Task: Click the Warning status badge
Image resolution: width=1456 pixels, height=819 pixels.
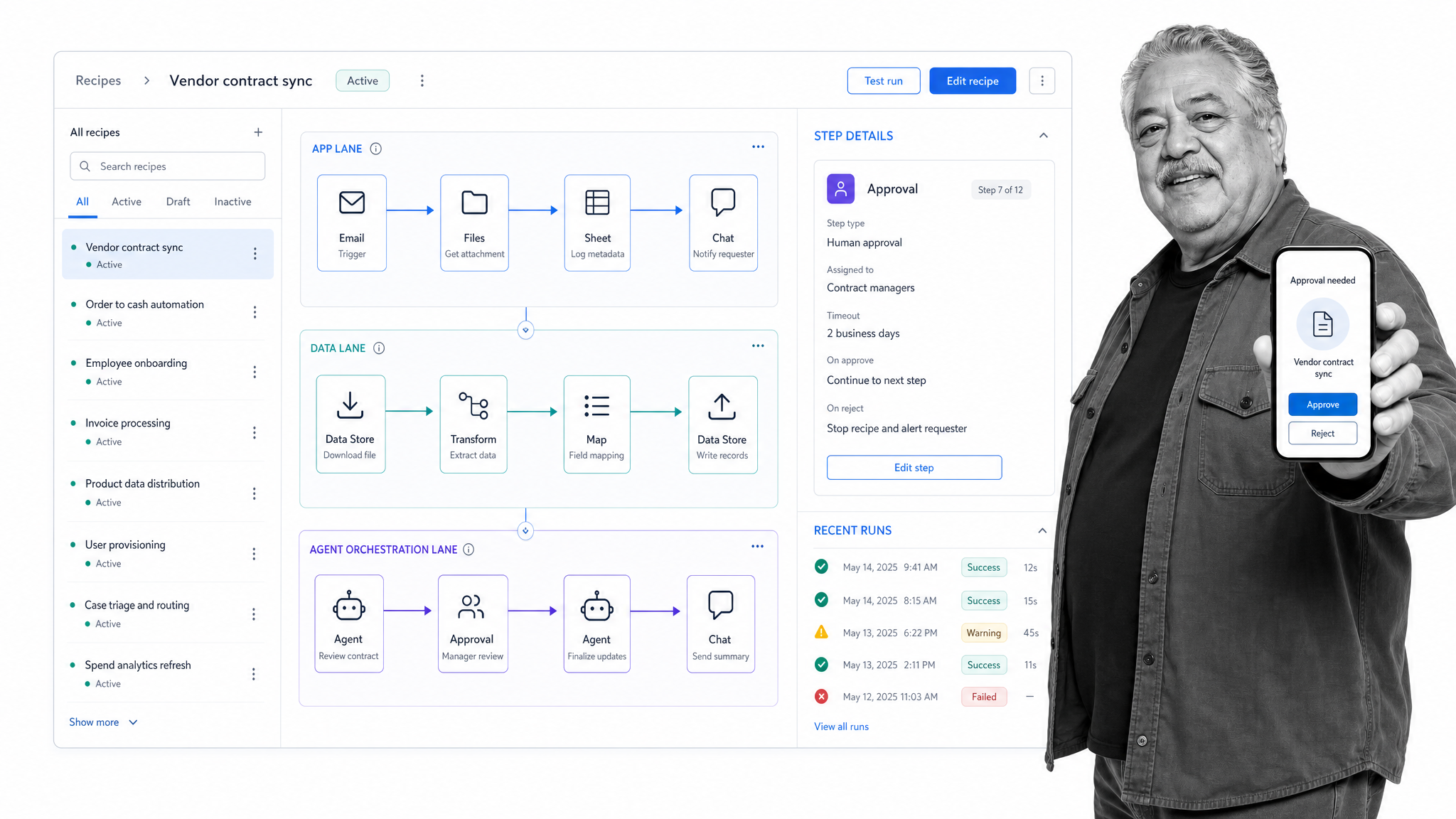Action: point(984,633)
